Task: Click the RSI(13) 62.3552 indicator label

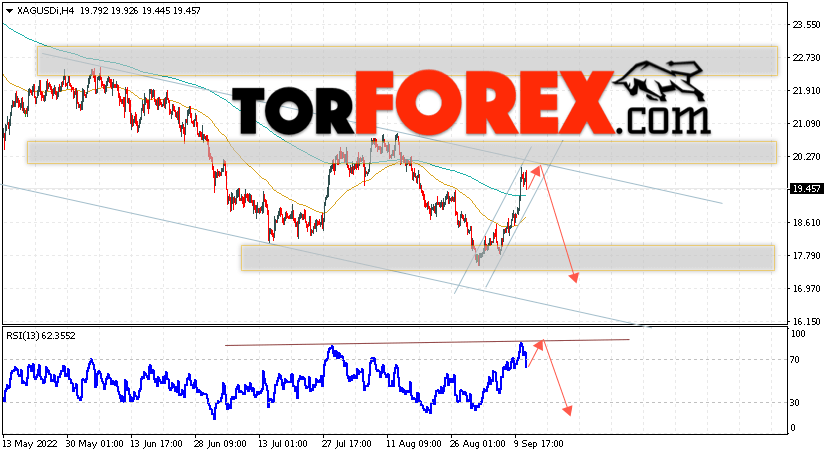Action: tap(41, 336)
